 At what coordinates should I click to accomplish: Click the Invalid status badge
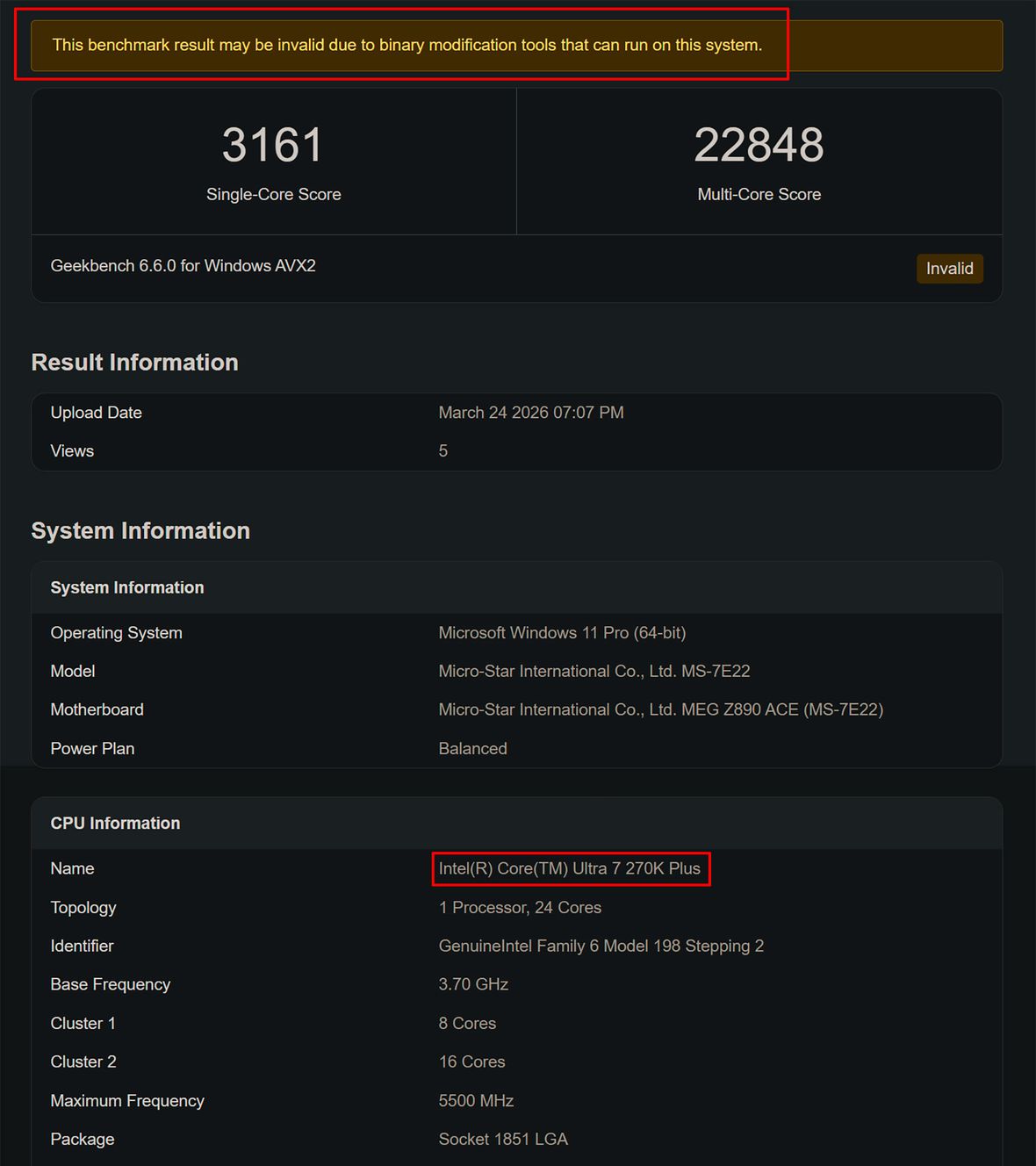(x=949, y=269)
